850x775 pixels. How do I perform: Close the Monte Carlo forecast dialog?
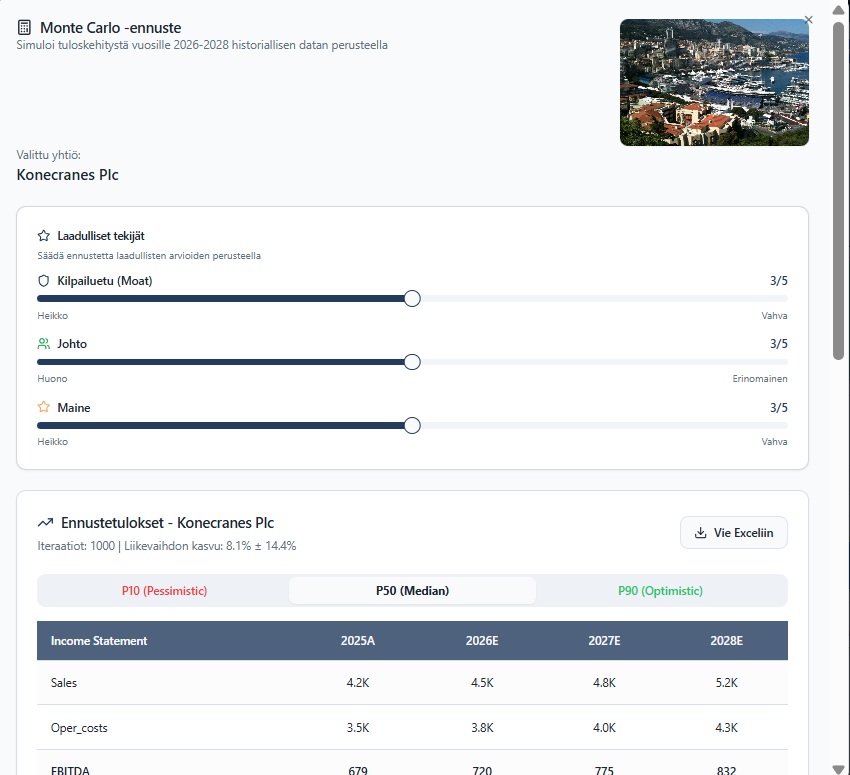tap(808, 20)
